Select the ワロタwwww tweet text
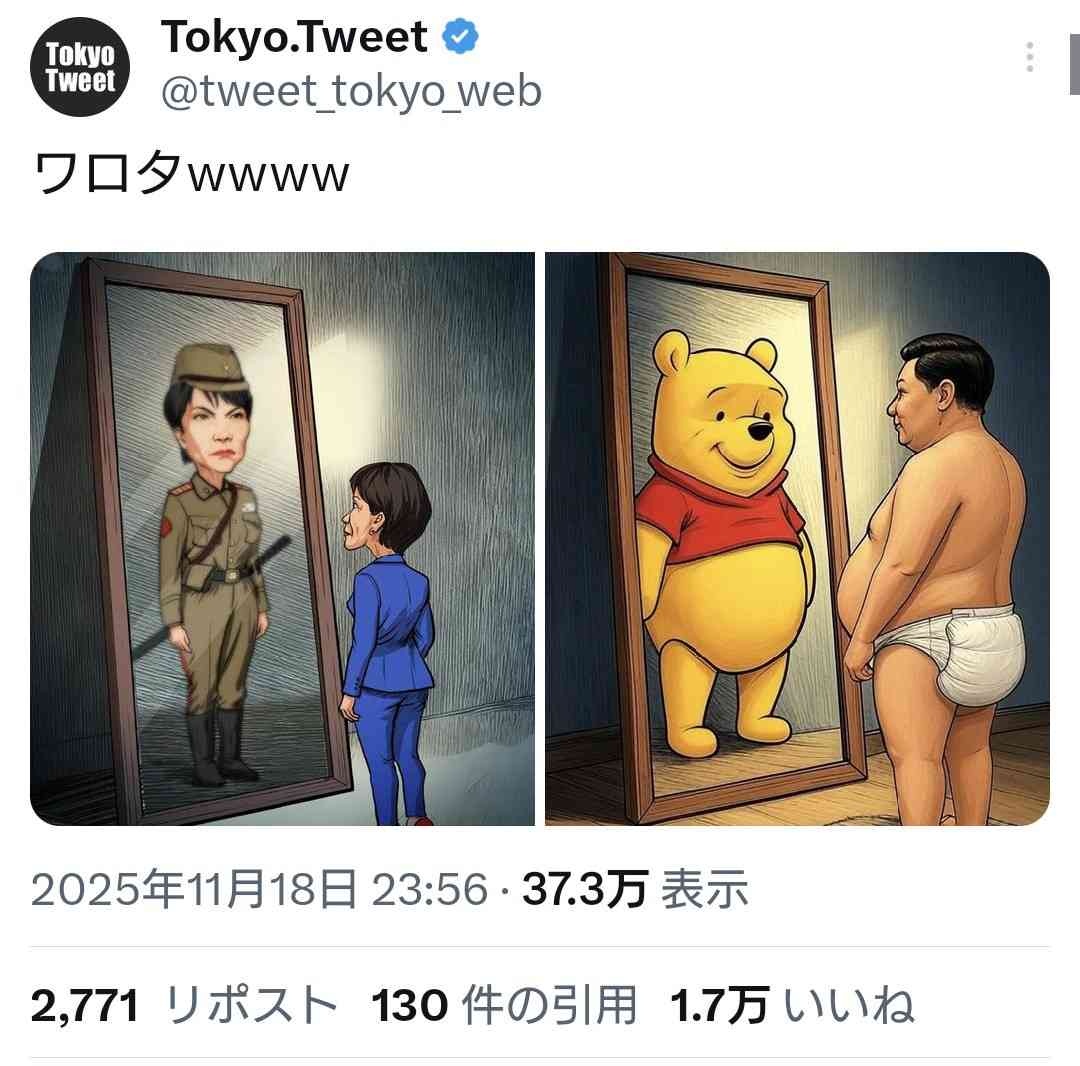 191,173
